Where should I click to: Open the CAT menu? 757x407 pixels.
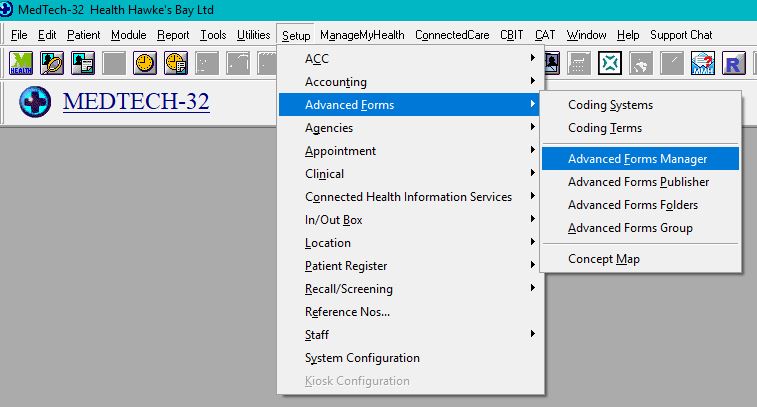545,35
